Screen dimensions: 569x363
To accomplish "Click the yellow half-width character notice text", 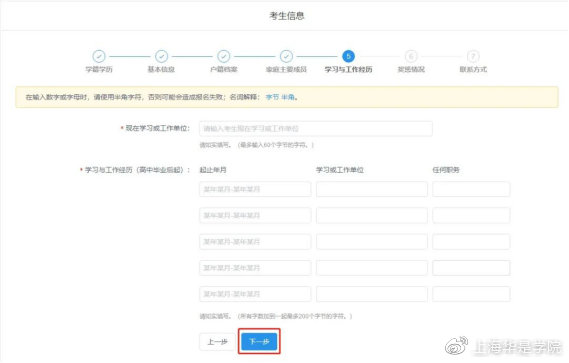I will [162, 97].
